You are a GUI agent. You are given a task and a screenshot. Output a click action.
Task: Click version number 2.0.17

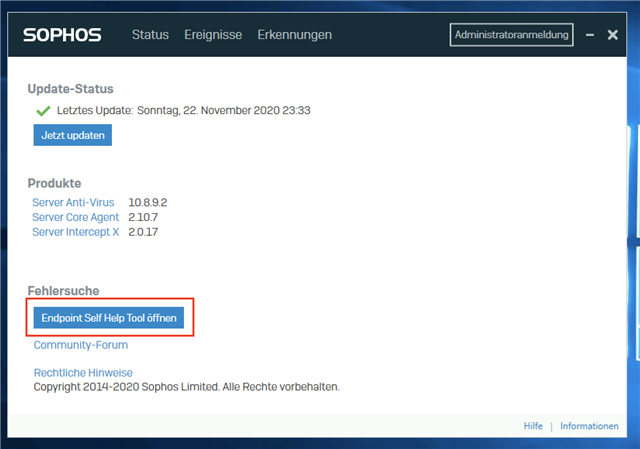(143, 232)
